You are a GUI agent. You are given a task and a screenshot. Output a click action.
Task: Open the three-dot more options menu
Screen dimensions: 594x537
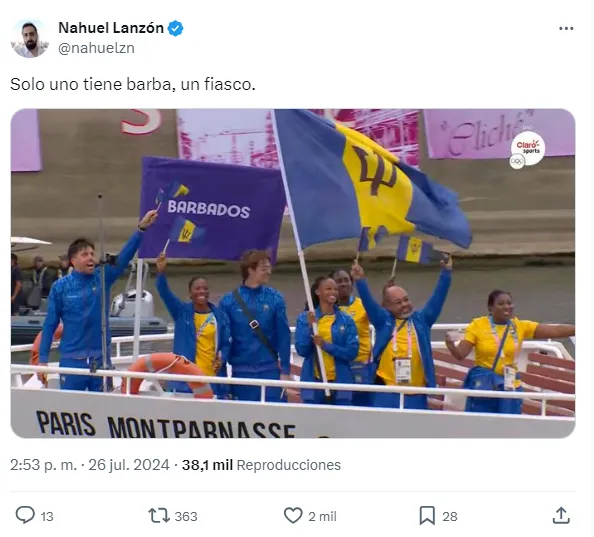click(566, 28)
